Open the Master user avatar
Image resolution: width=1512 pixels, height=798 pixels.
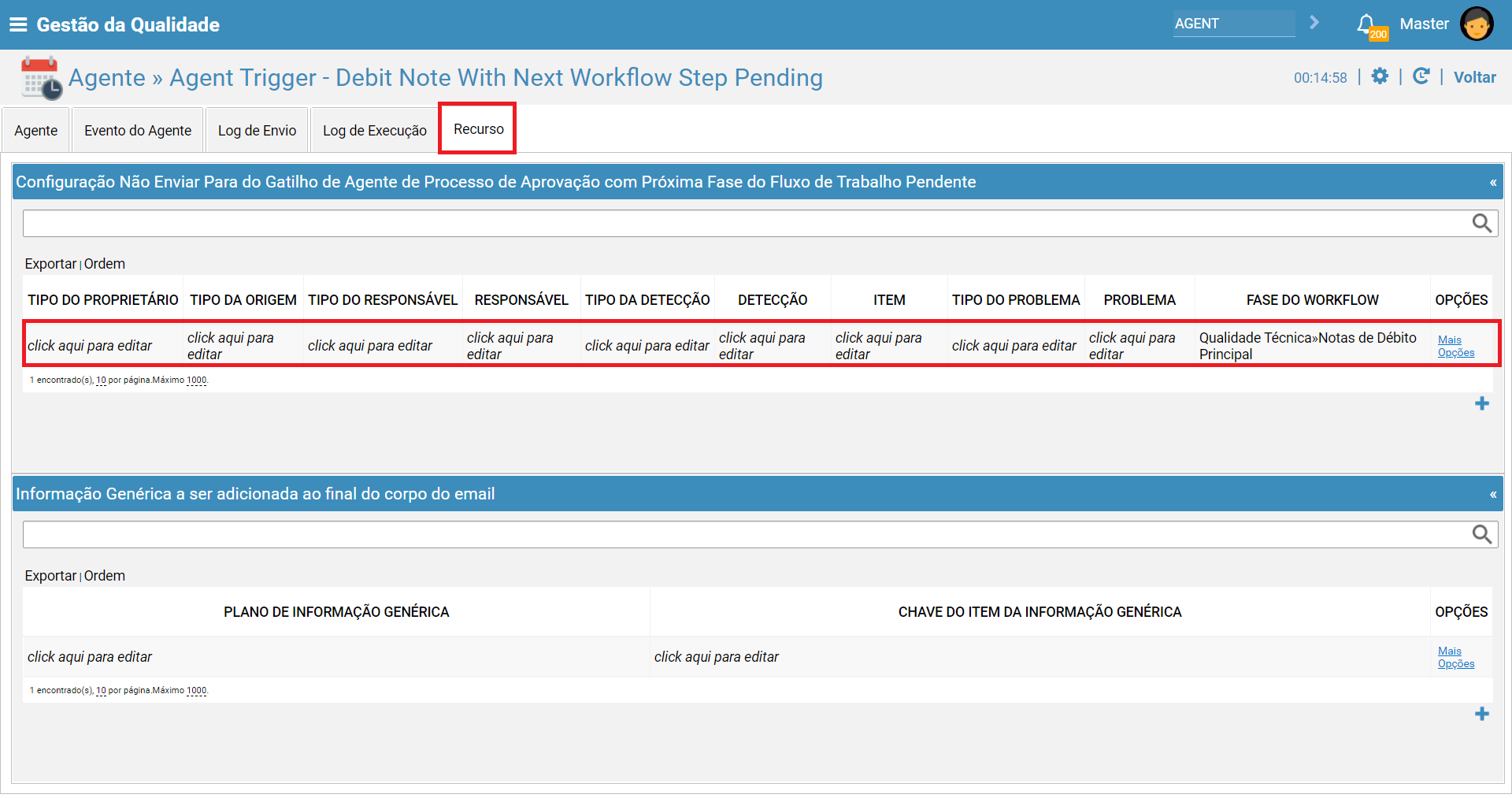[x=1477, y=24]
